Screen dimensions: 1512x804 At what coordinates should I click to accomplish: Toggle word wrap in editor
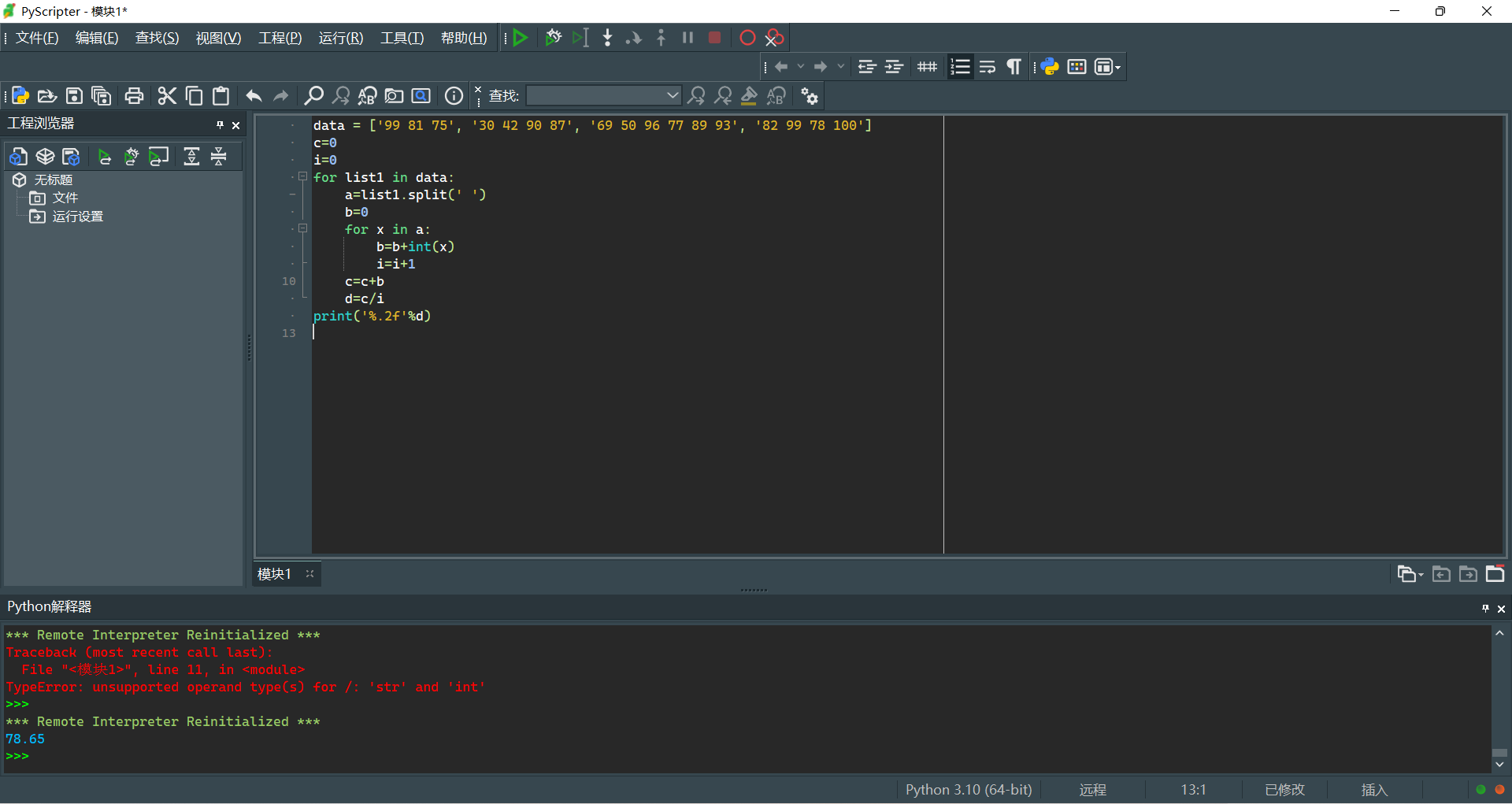pyautogui.click(x=988, y=67)
